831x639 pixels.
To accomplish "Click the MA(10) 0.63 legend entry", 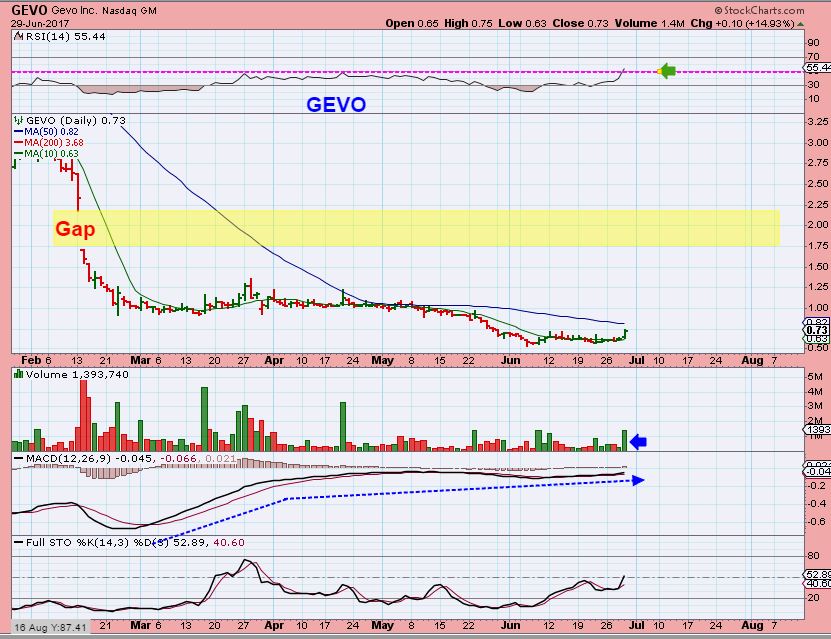I will 46,154.
